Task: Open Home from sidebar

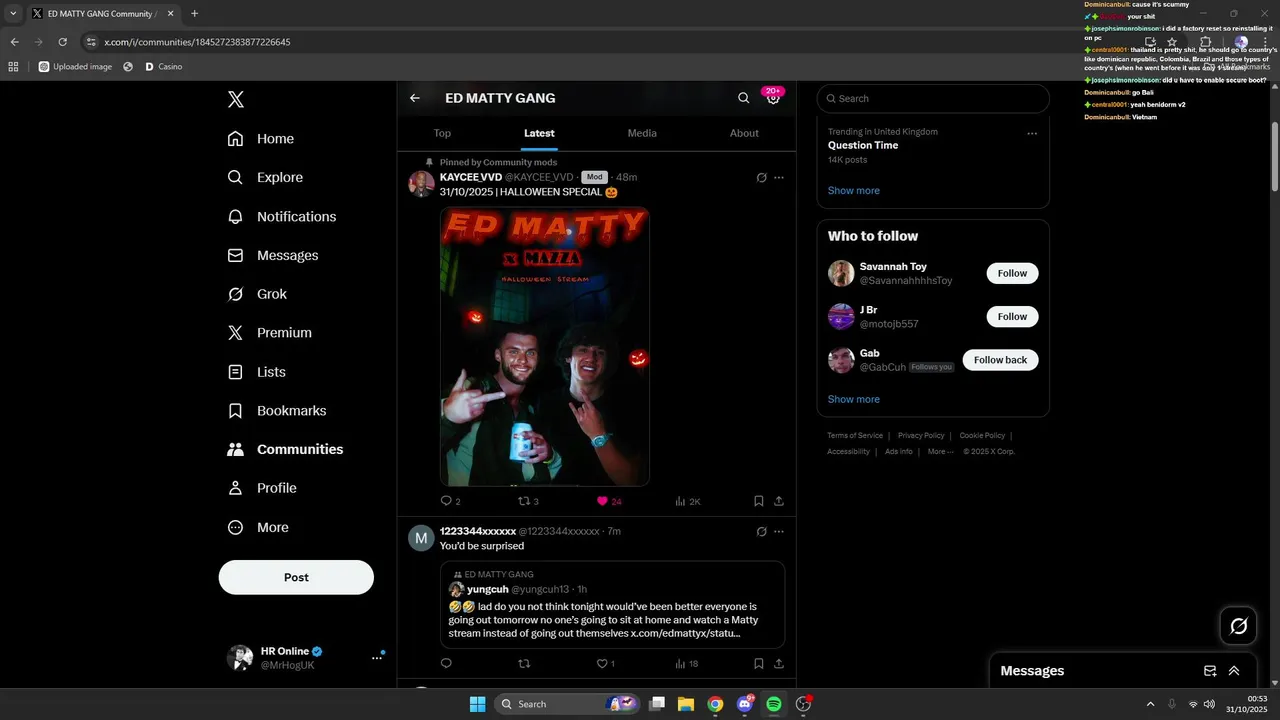Action: 261,139
